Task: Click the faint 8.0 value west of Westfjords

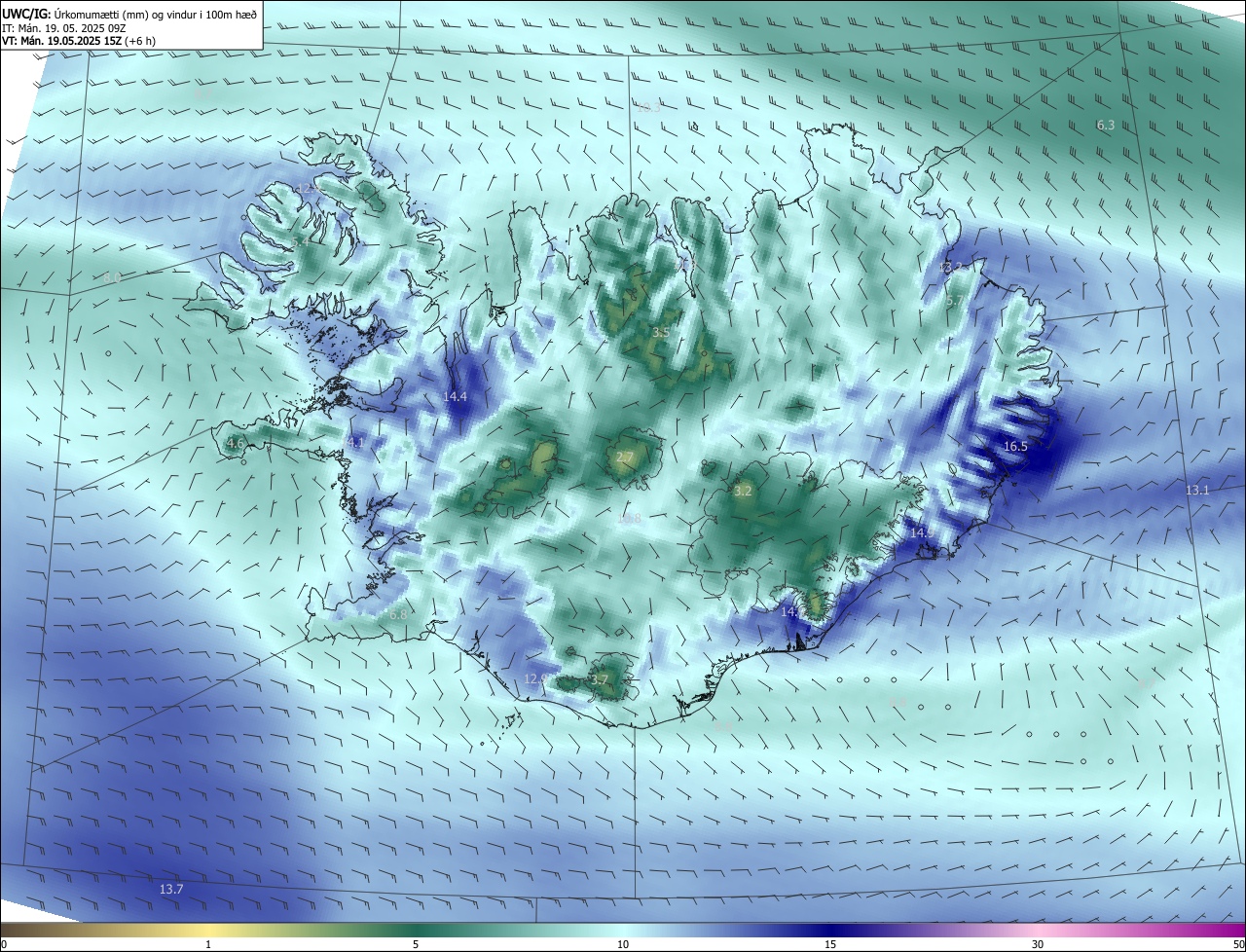Action: tap(112, 278)
